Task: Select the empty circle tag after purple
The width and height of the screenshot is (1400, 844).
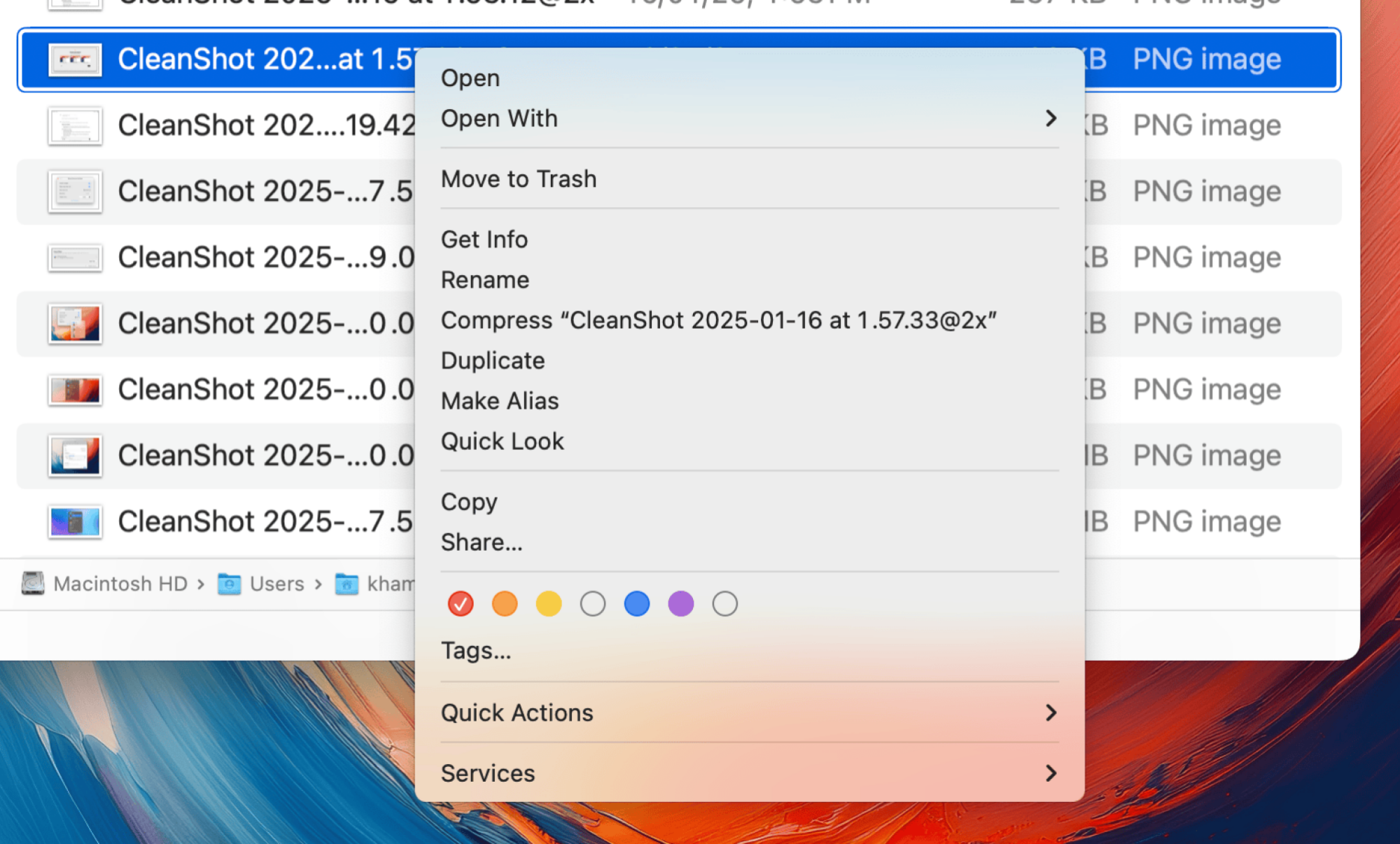Action: click(725, 604)
